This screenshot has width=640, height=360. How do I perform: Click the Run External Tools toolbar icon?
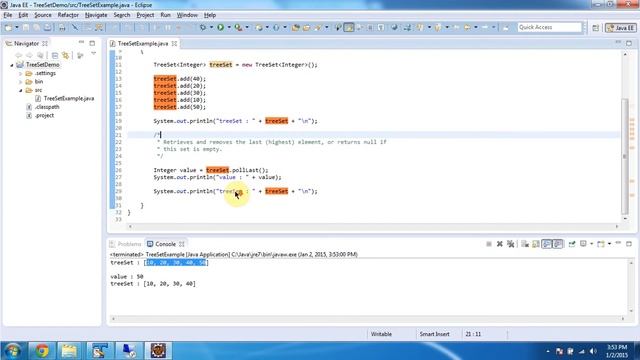tap(238, 27)
